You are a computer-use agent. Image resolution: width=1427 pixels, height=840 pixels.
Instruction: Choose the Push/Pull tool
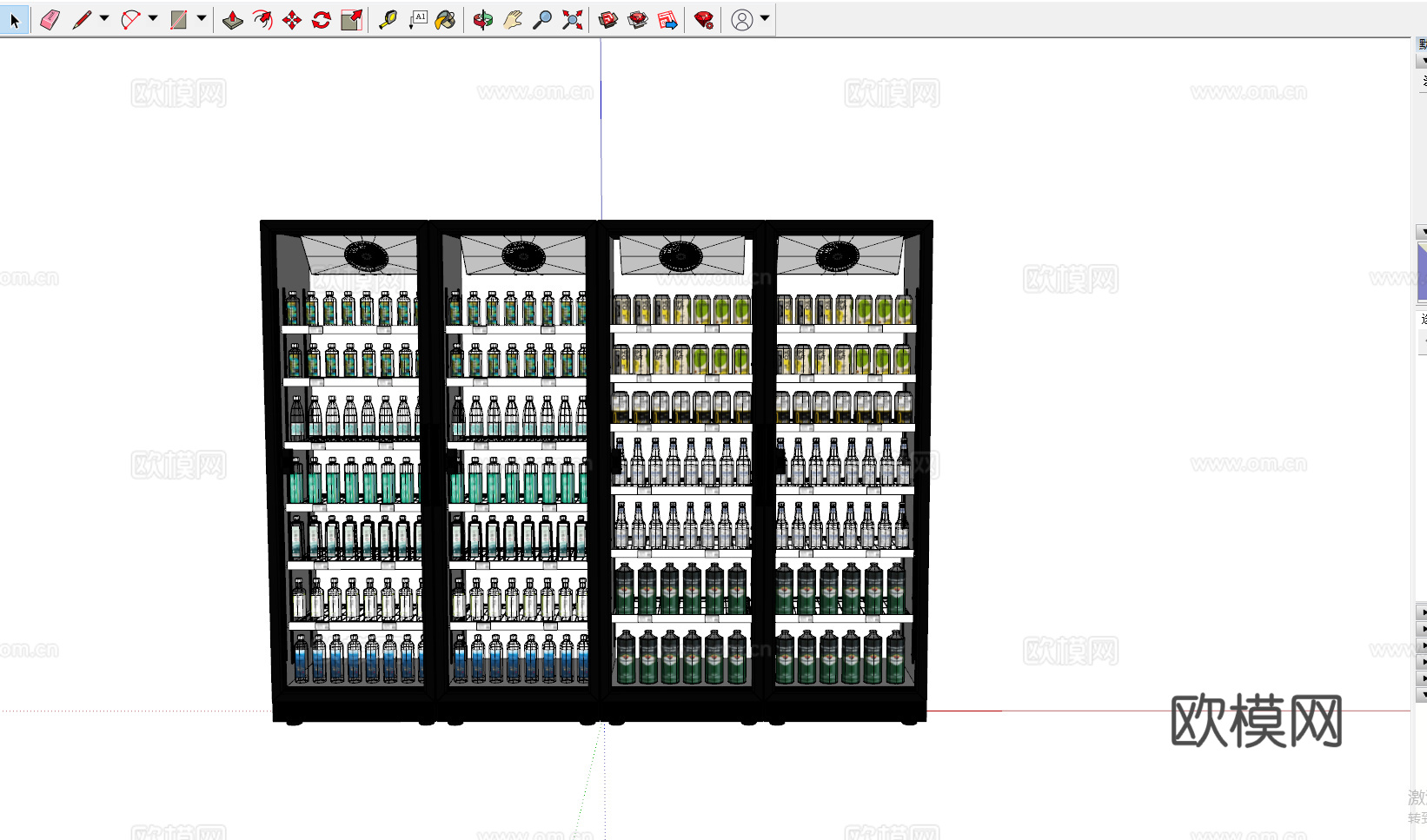(x=232, y=20)
